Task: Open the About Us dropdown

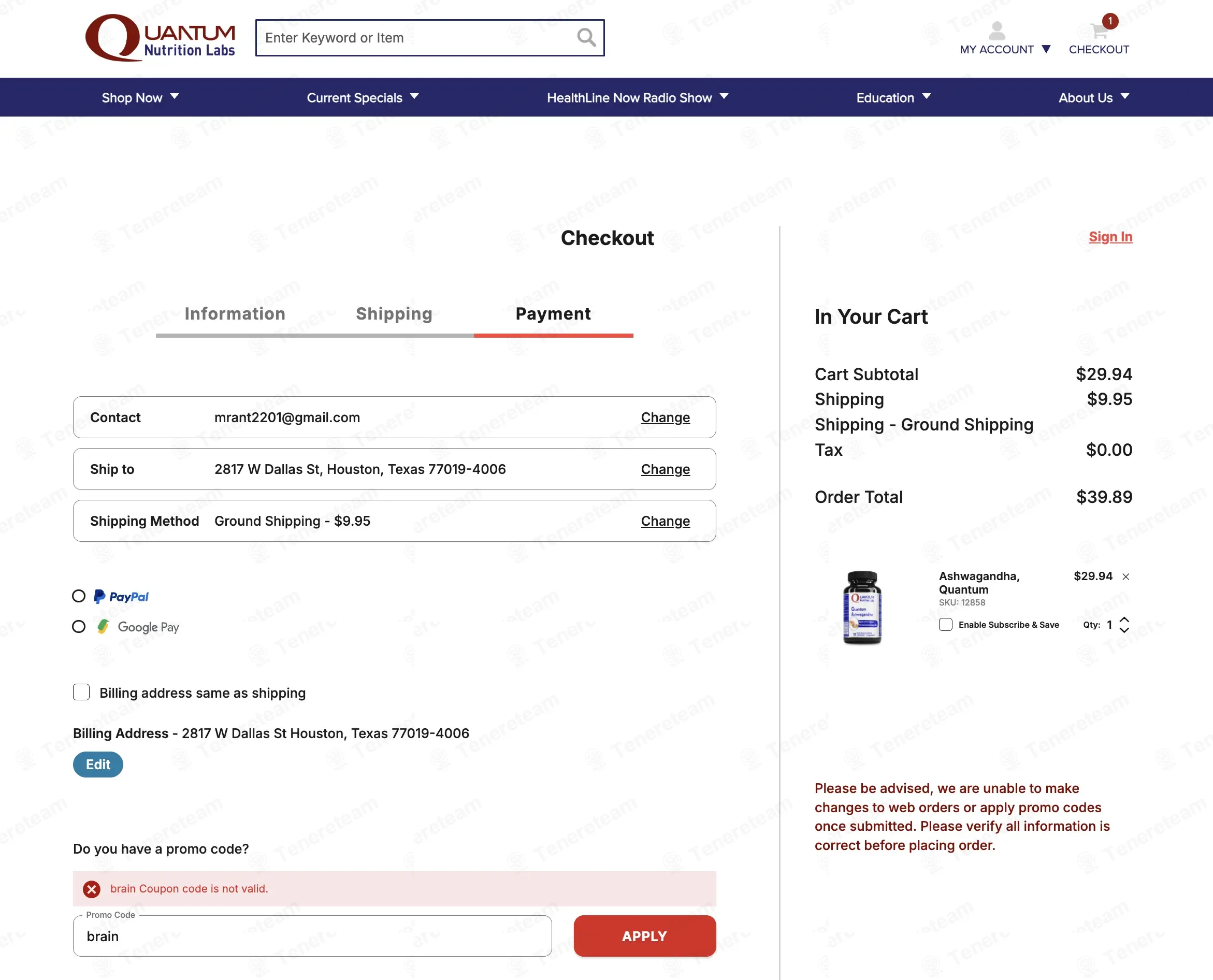Action: [x=1094, y=98]
